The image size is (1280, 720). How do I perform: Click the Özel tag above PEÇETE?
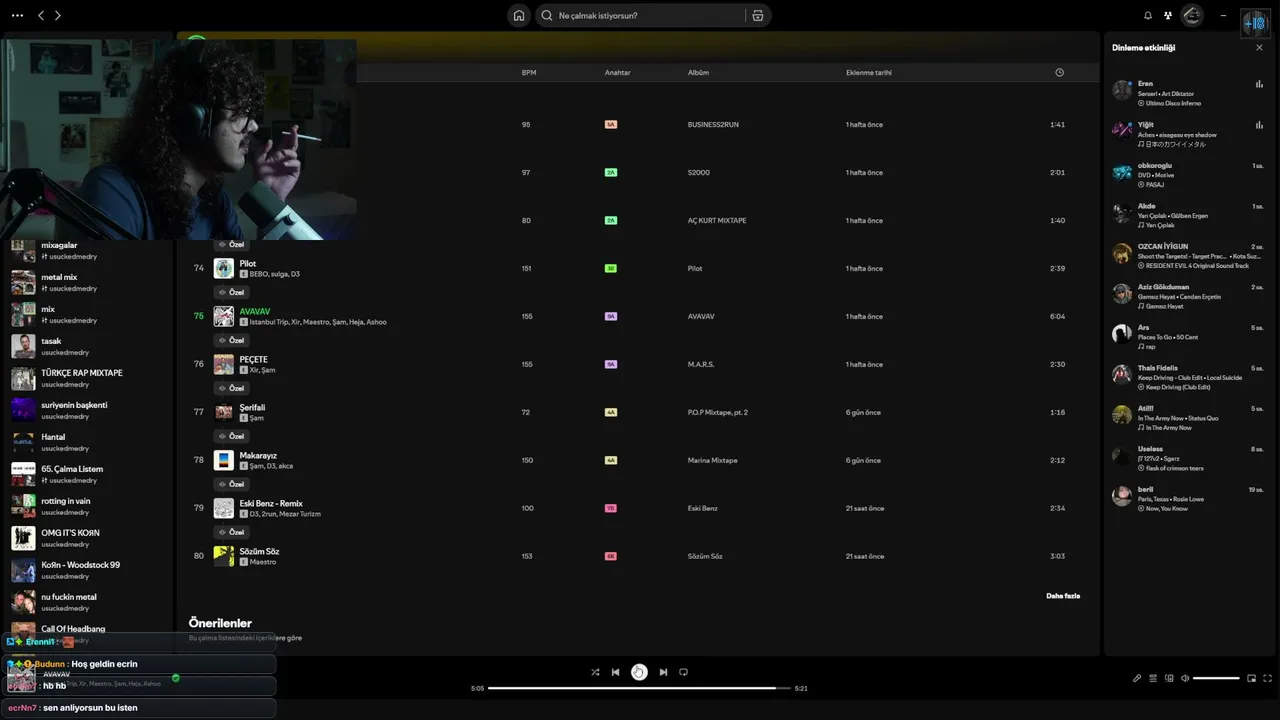[232, 340]
